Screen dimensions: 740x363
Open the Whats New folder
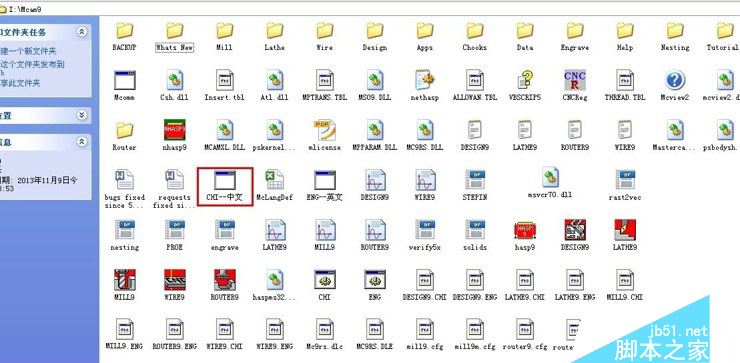(175, 31)
